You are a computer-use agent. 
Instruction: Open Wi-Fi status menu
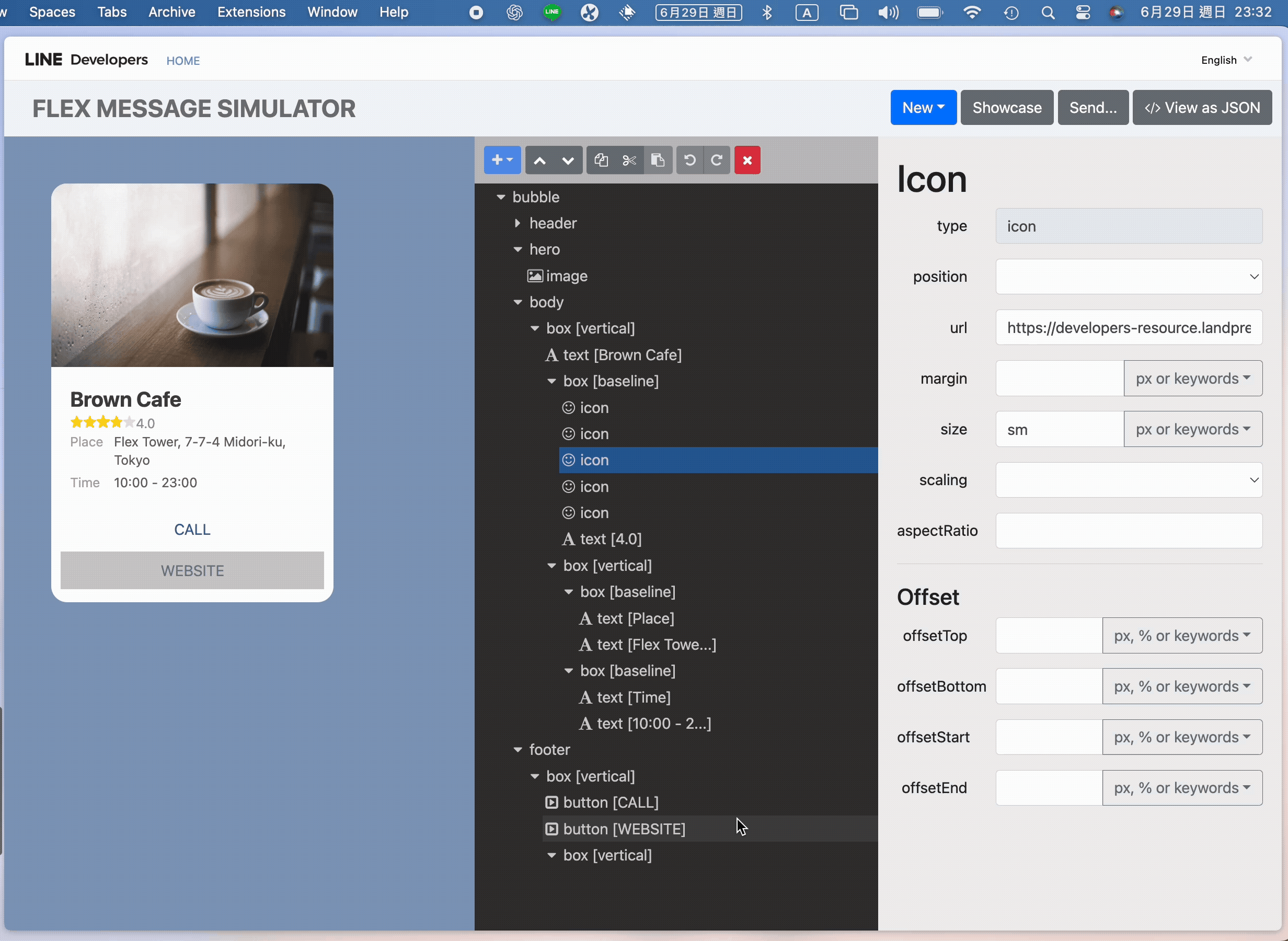point(971,13)
